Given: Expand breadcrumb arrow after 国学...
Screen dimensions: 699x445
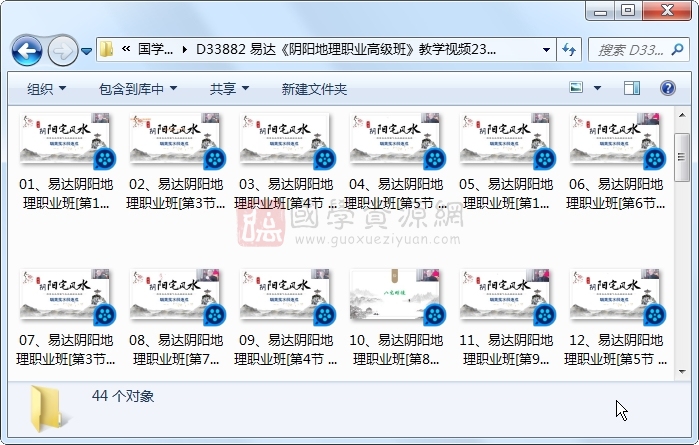Looking at the screenshot, I should 185,49.
